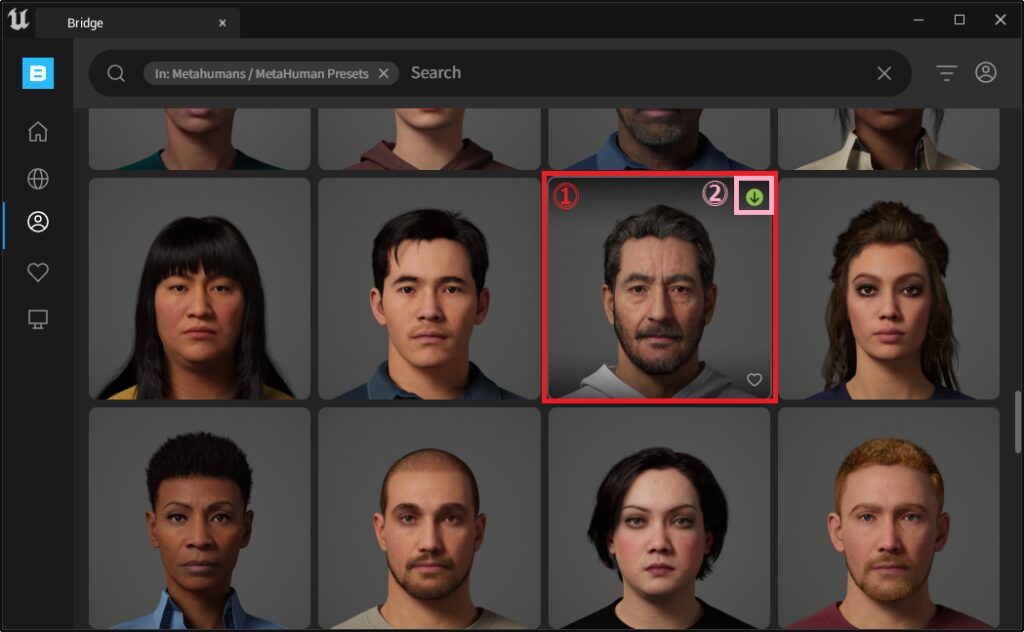This screenshot has height=632, width=1024.
Task: Clear the search bar contents
Action: pyautogui.click(x=884, y=73)
